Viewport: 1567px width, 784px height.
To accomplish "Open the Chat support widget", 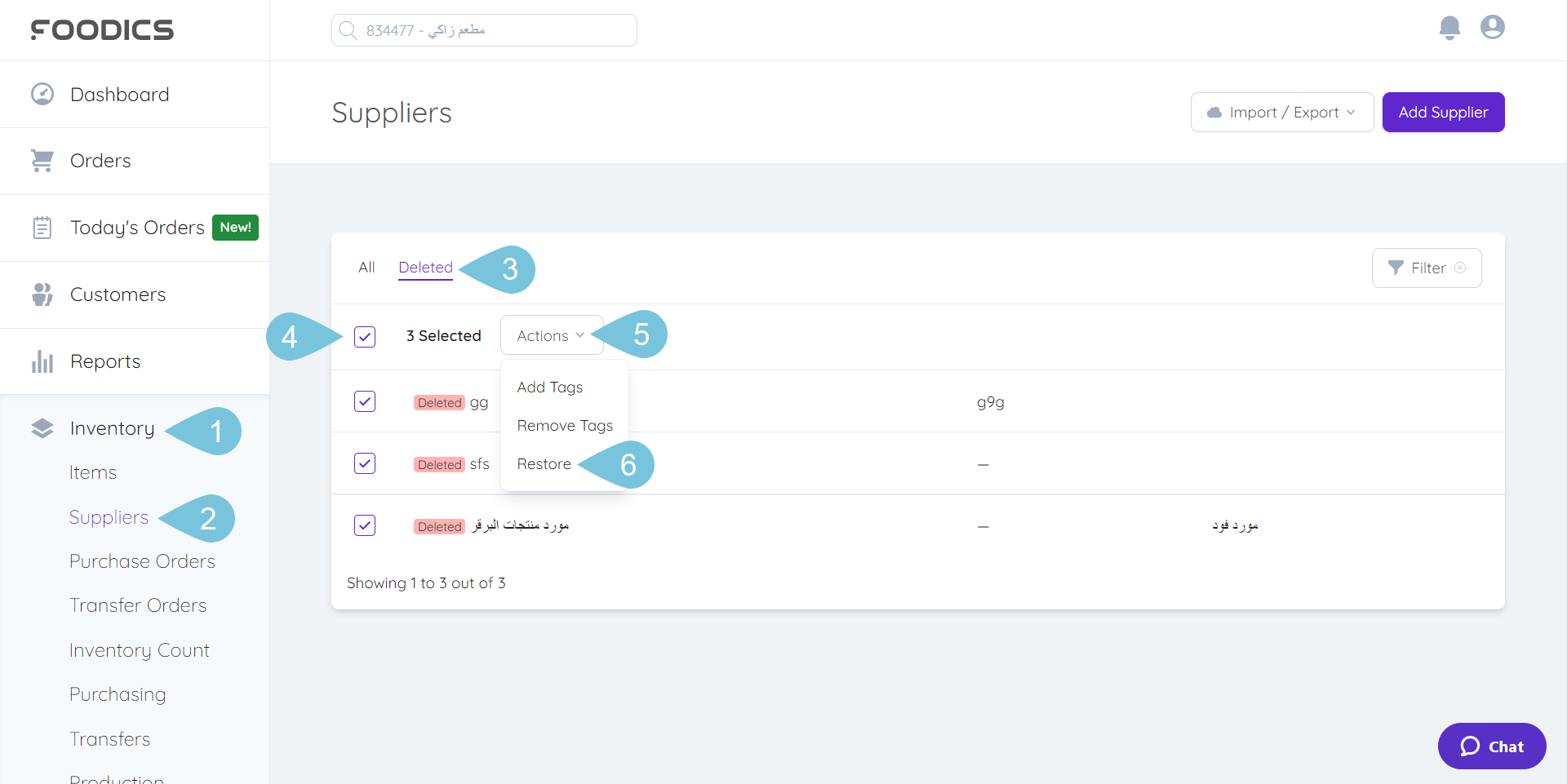I will coord(1491,746).
